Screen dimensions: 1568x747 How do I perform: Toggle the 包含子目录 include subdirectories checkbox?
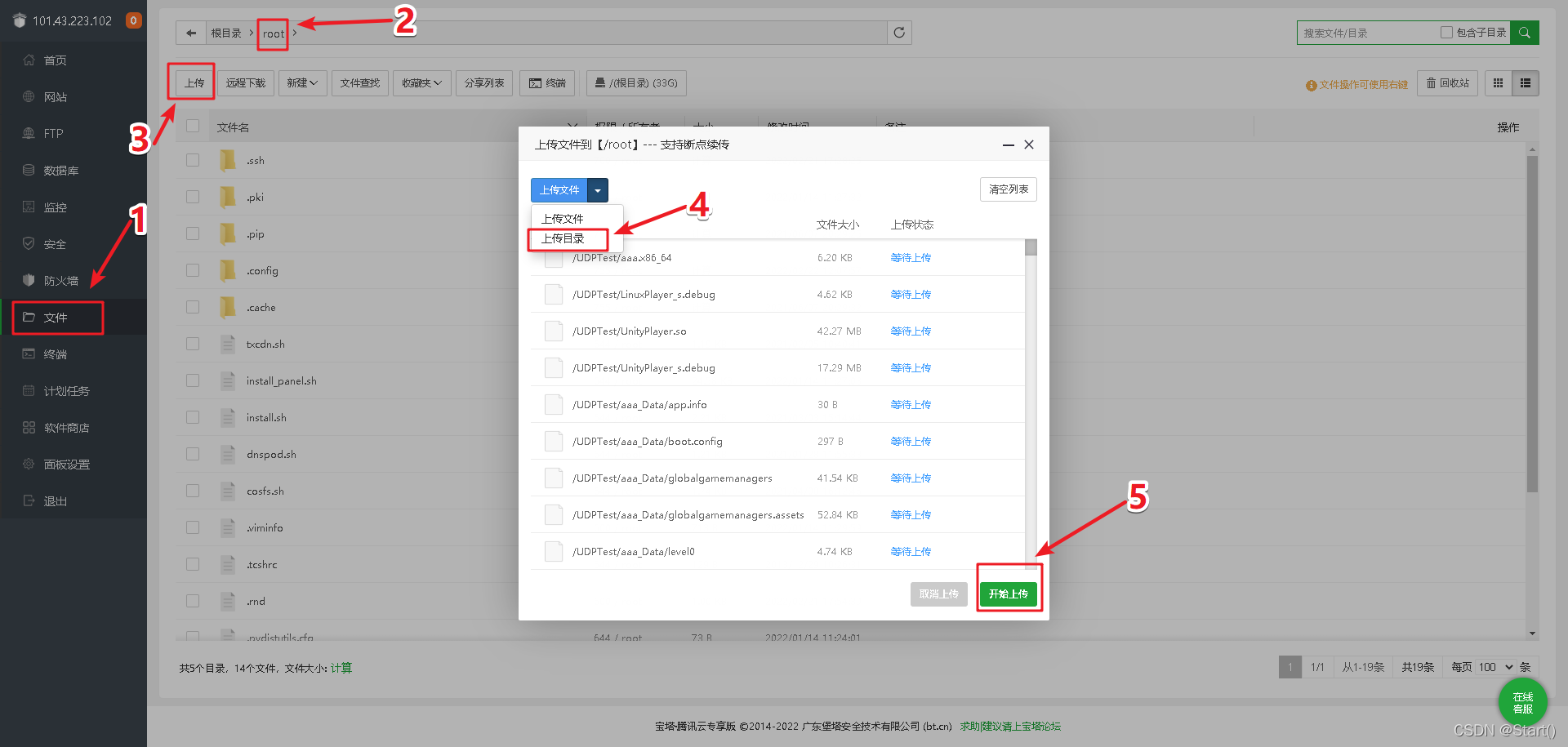(1446, 33)
